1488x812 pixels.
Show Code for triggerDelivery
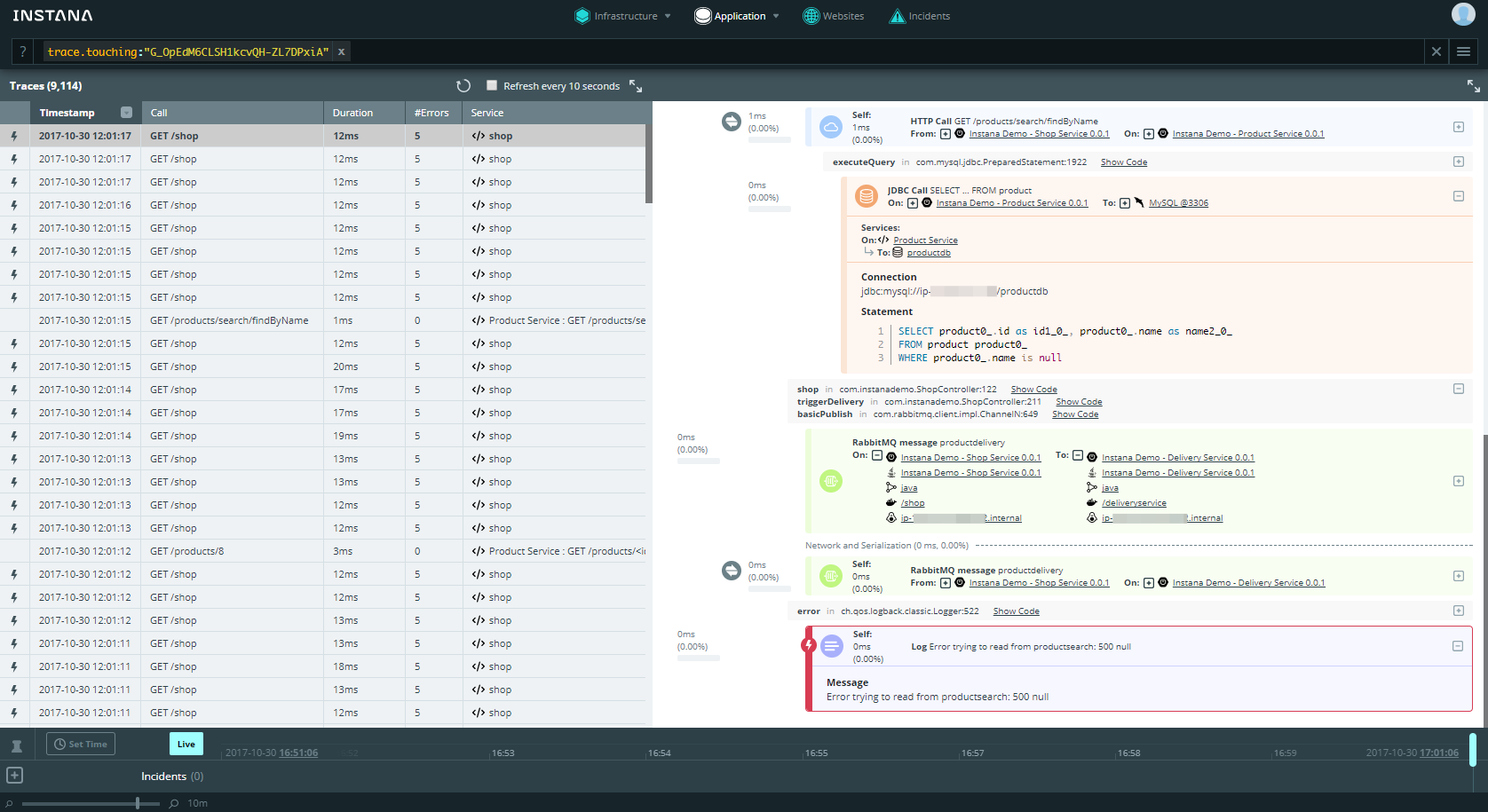pos(1079,402)
